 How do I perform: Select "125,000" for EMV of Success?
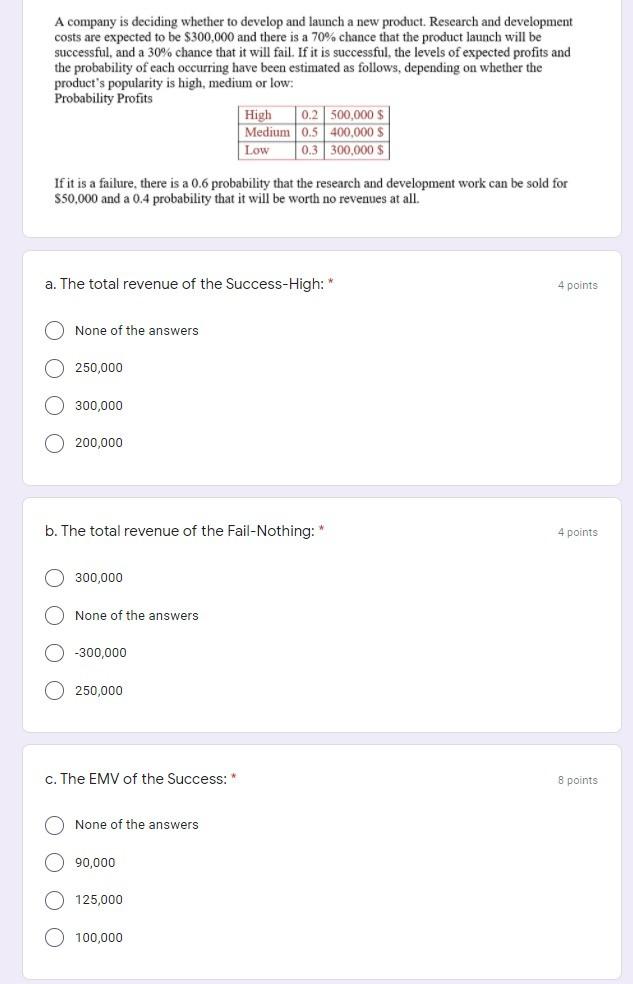tap(55, 899)
